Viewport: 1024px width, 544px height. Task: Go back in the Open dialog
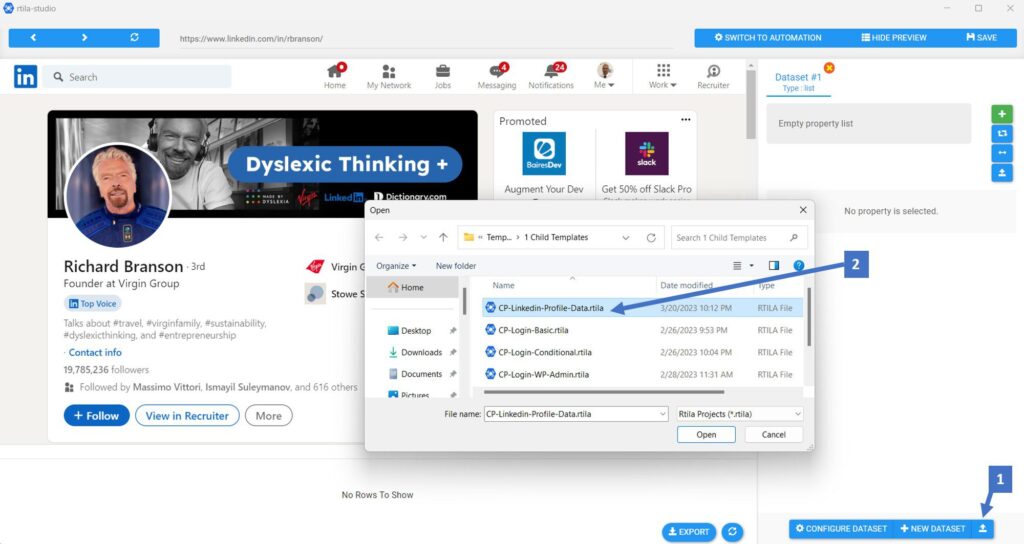[x=379, y=238]
